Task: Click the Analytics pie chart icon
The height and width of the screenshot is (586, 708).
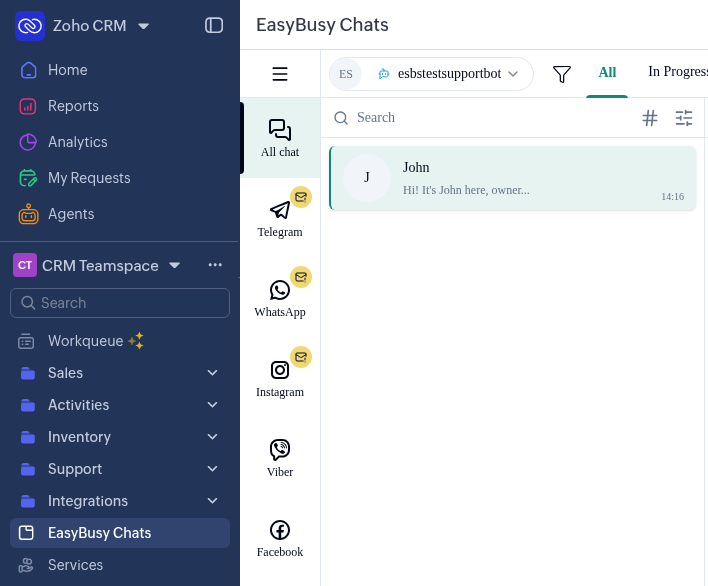Action: [28, 142]
